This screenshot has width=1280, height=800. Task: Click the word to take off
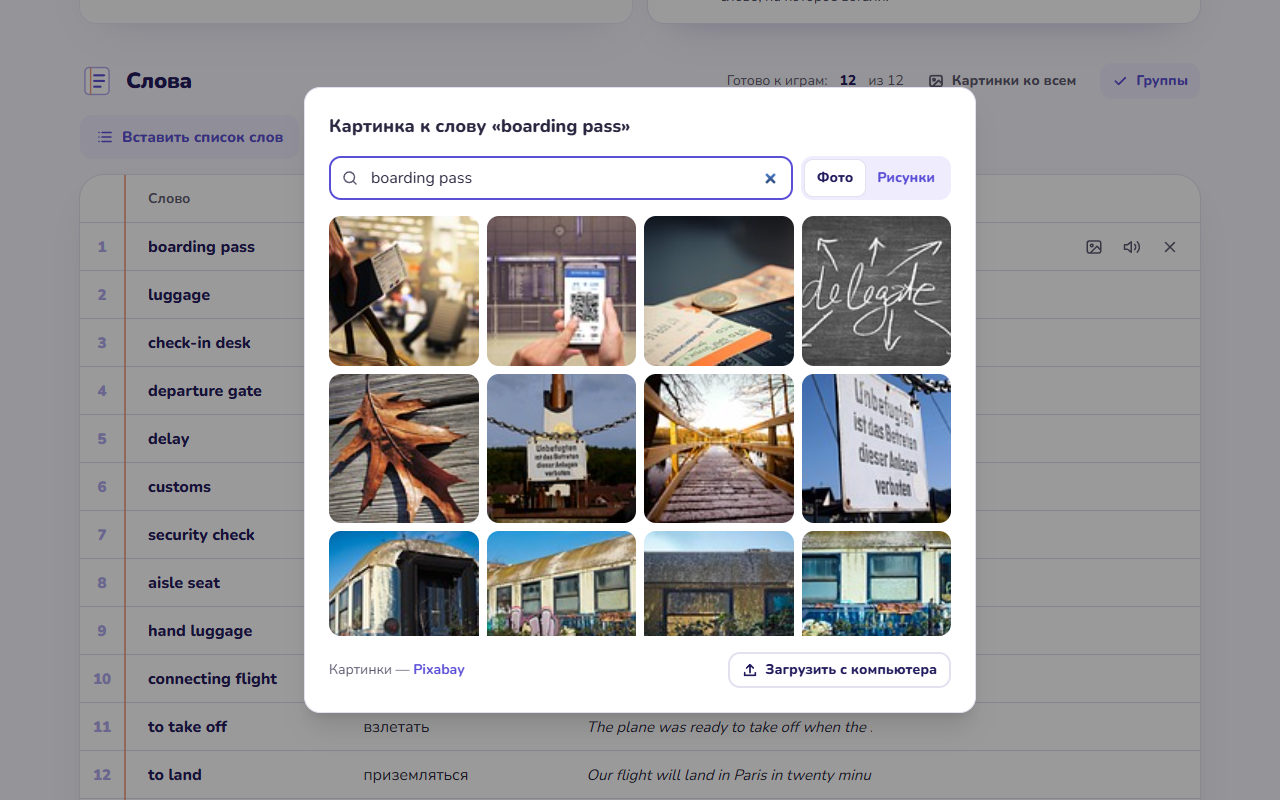point(187,727)
